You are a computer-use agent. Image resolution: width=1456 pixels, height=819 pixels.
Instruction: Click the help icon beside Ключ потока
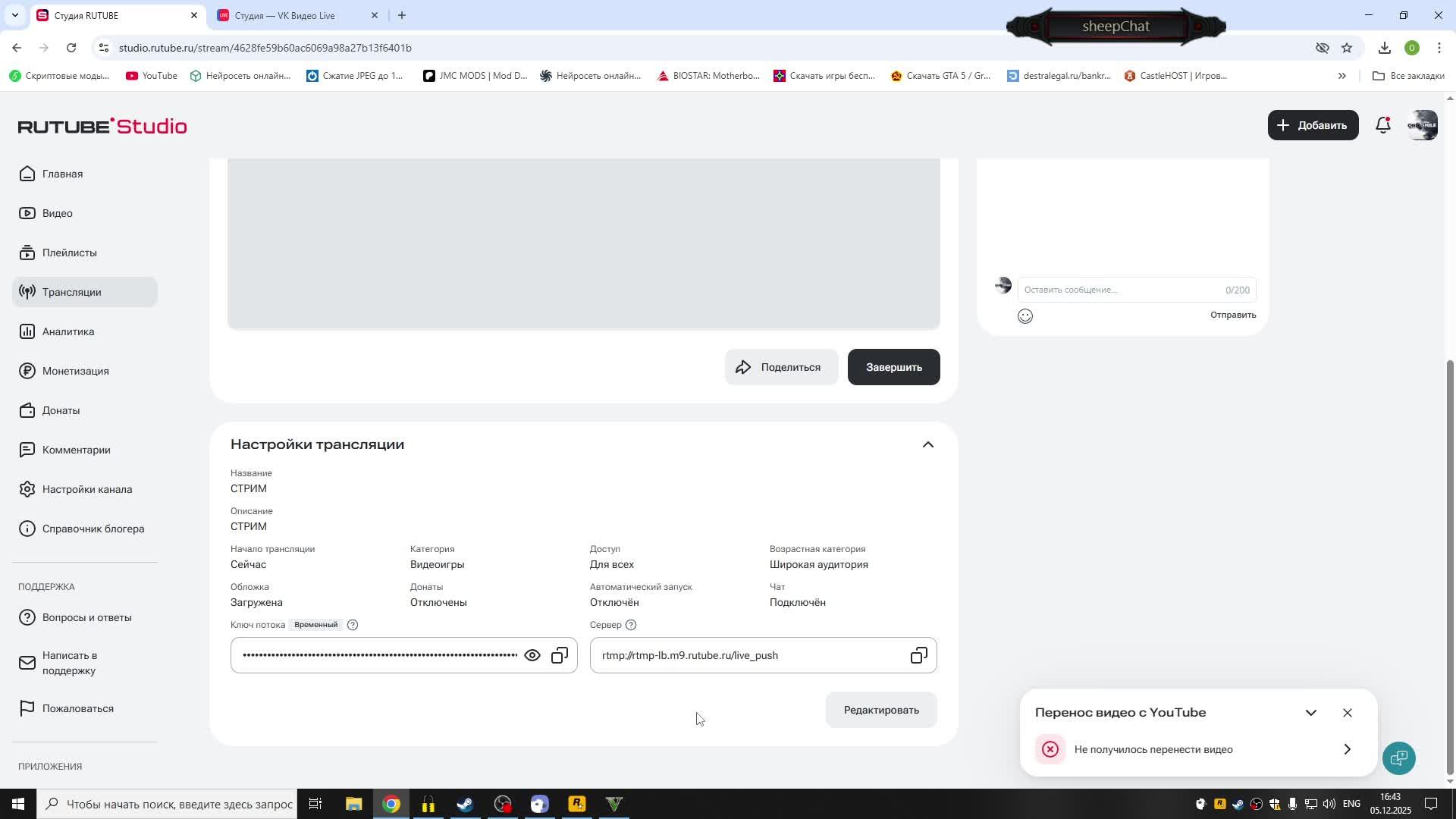point(353,625)
